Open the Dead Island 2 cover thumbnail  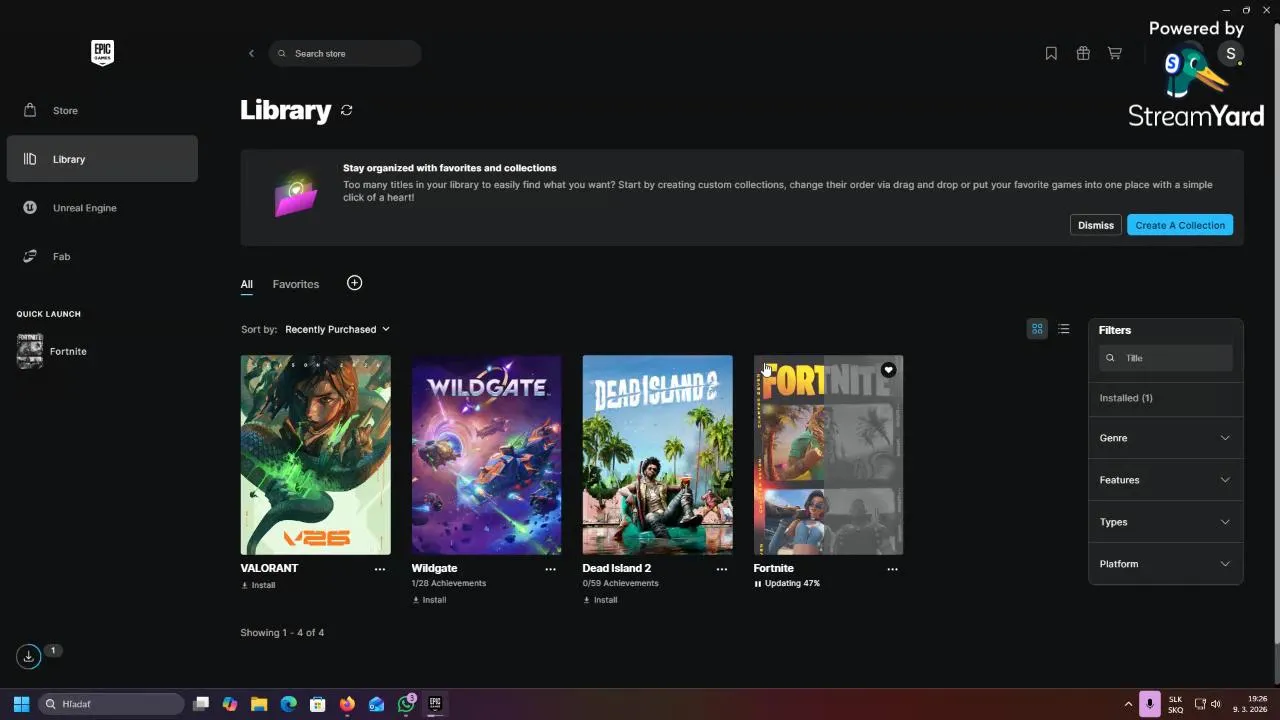(657, 455)
